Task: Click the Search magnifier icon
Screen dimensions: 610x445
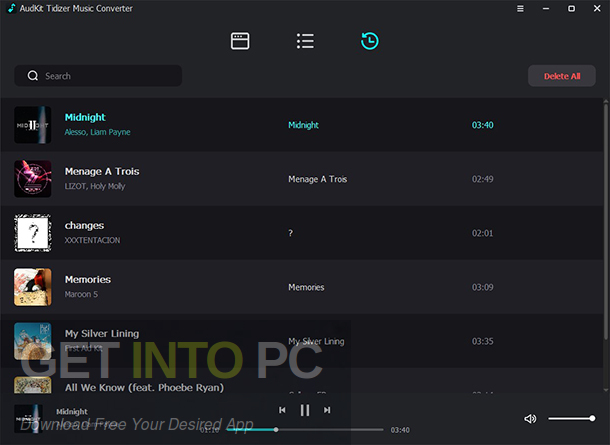Action: click(x=33, y=75)
